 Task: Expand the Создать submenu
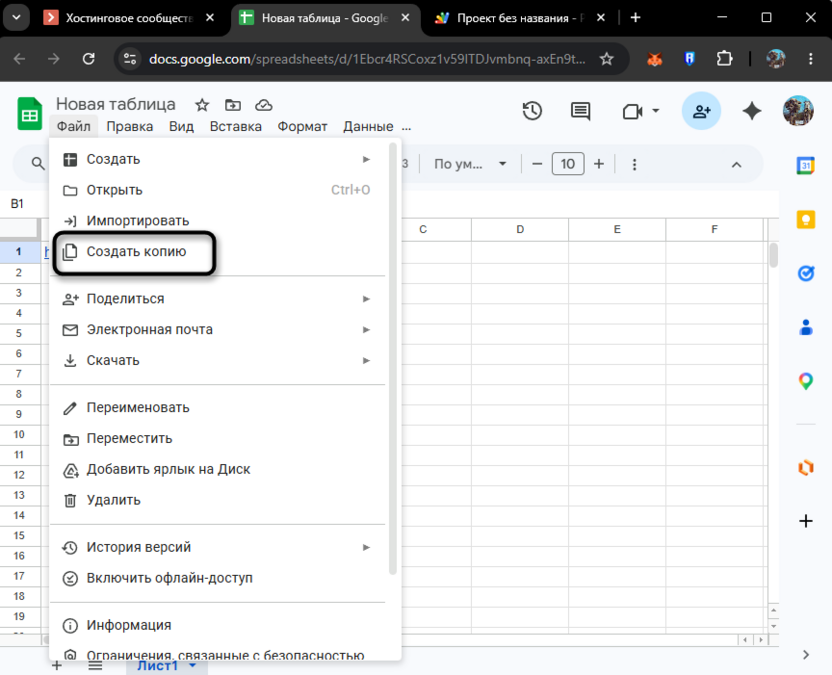pos(217,159)
